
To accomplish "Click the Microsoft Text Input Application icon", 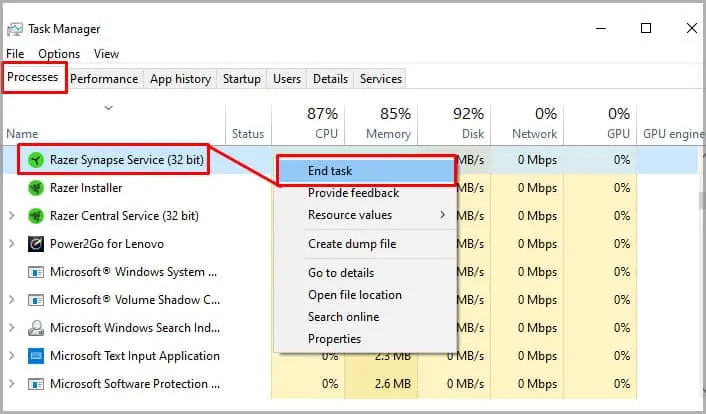I will tap(36, 356).
